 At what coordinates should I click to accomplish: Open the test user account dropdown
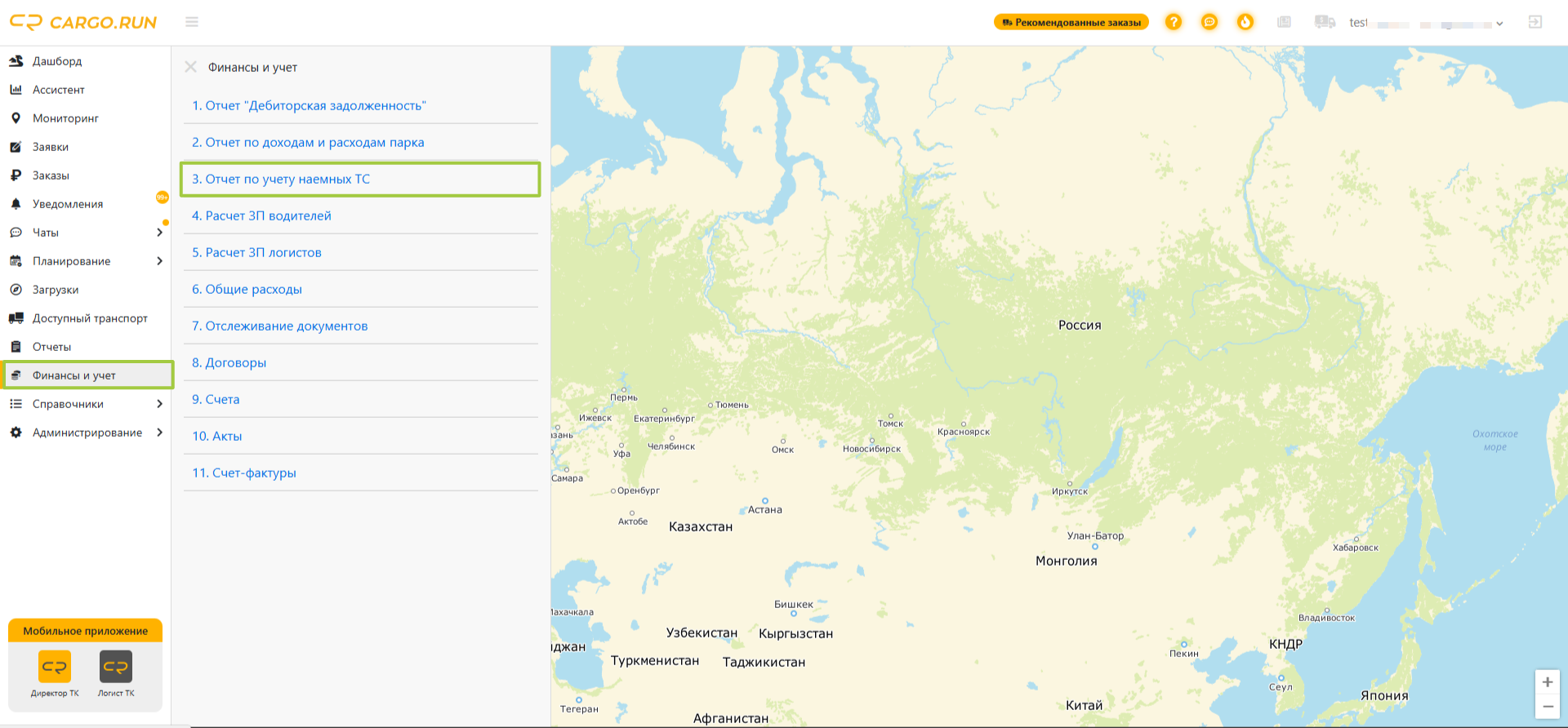click(x=1426, y=23)
